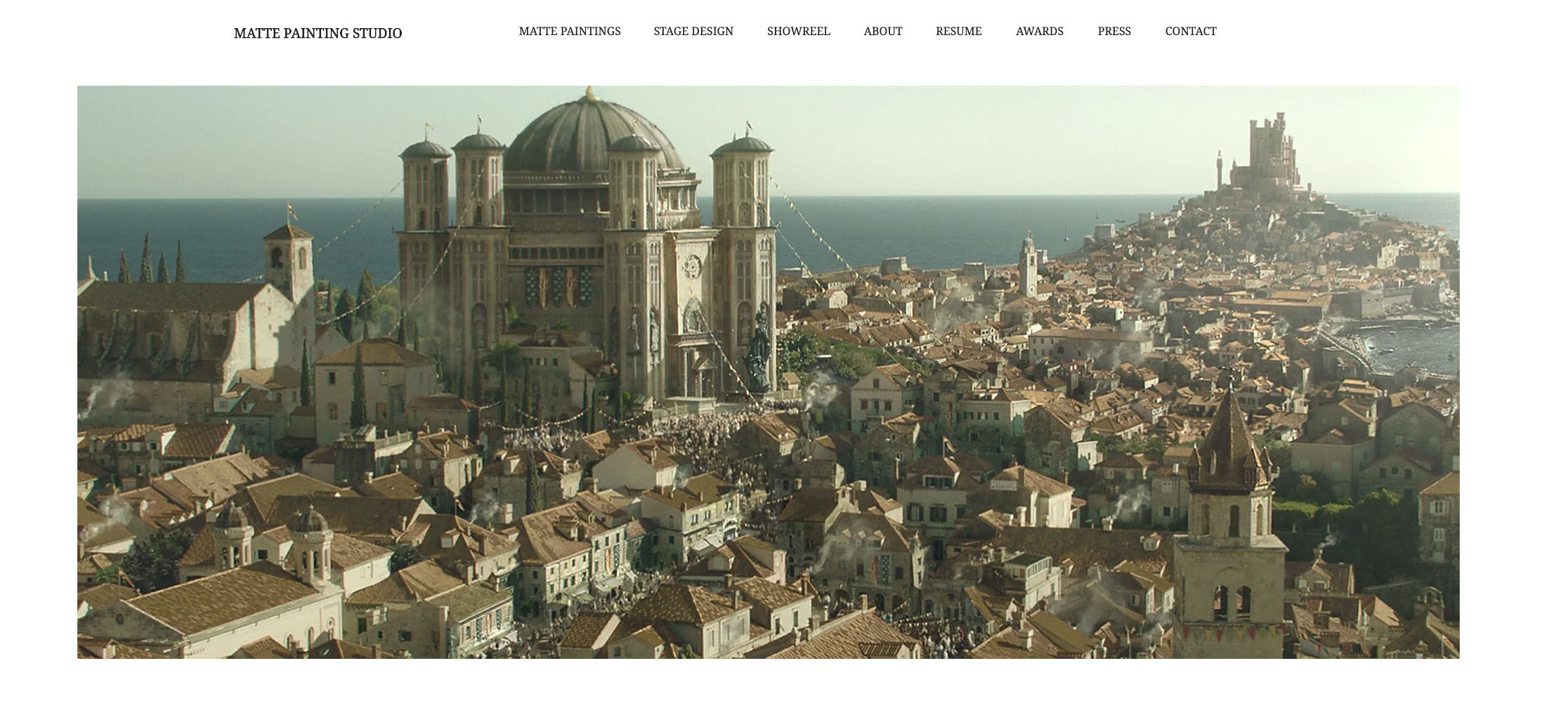Read about the studio via ABOUT

[x=882, y=31]
